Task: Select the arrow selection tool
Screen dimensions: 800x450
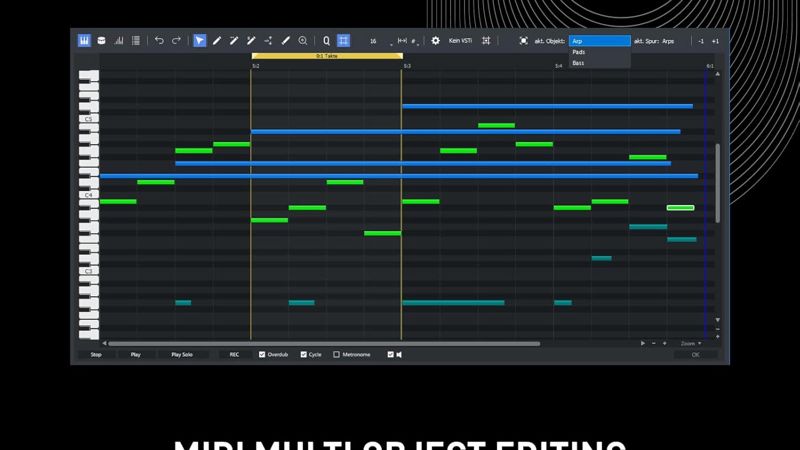Action: pyautogui.click(x=199, y=41)
